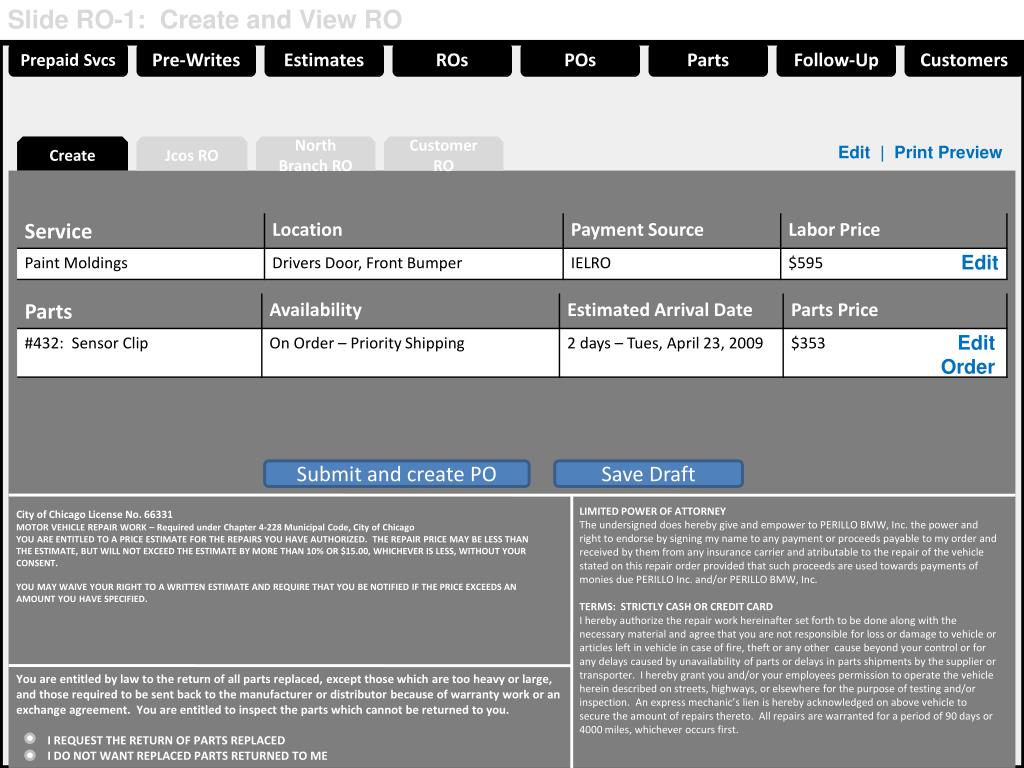The image size is (1024, 768).
Task: Edit the Paint Moldings service row
Action: [980, 263]
